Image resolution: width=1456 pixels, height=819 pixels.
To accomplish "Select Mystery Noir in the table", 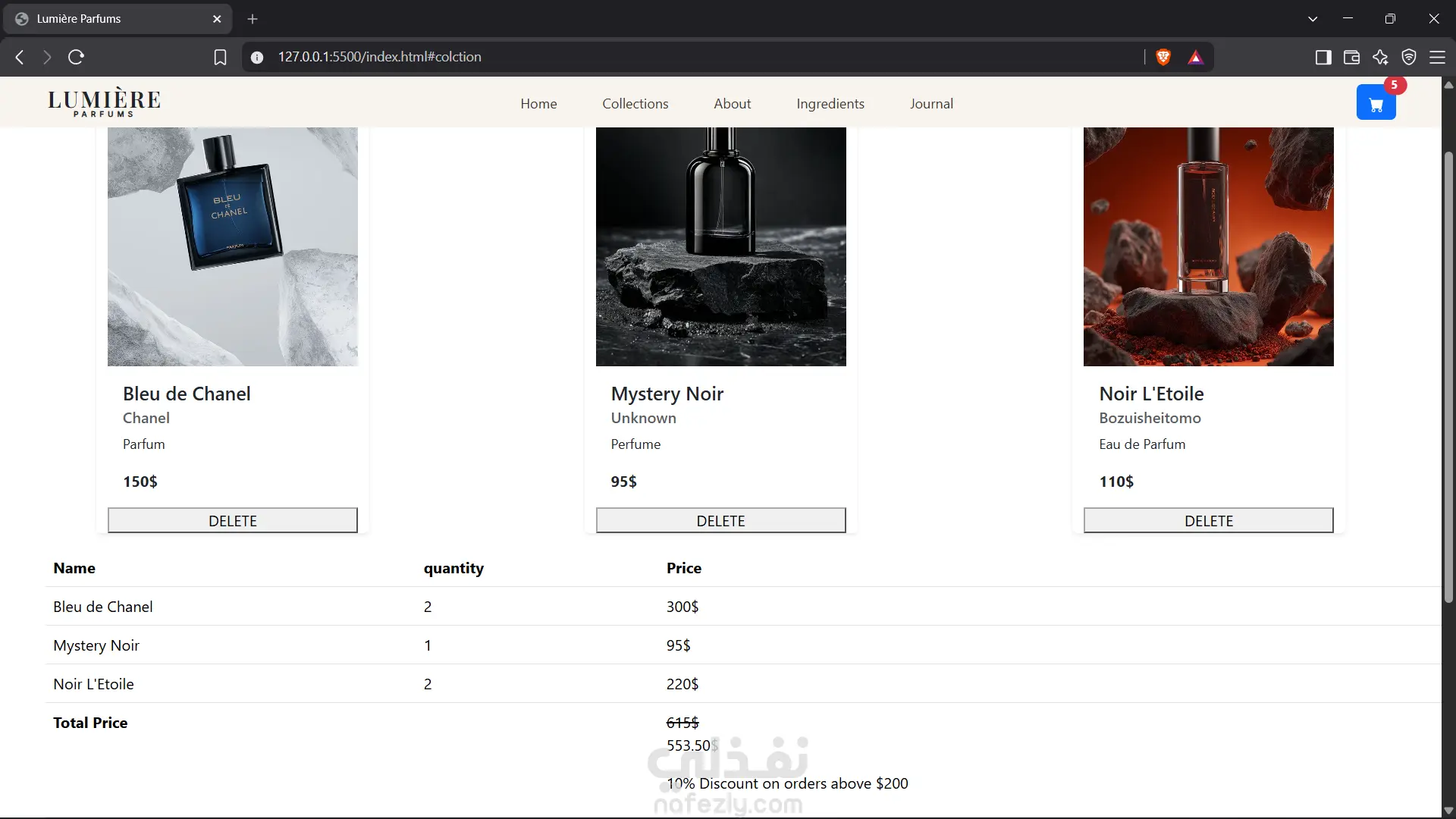I will point(96,645).
